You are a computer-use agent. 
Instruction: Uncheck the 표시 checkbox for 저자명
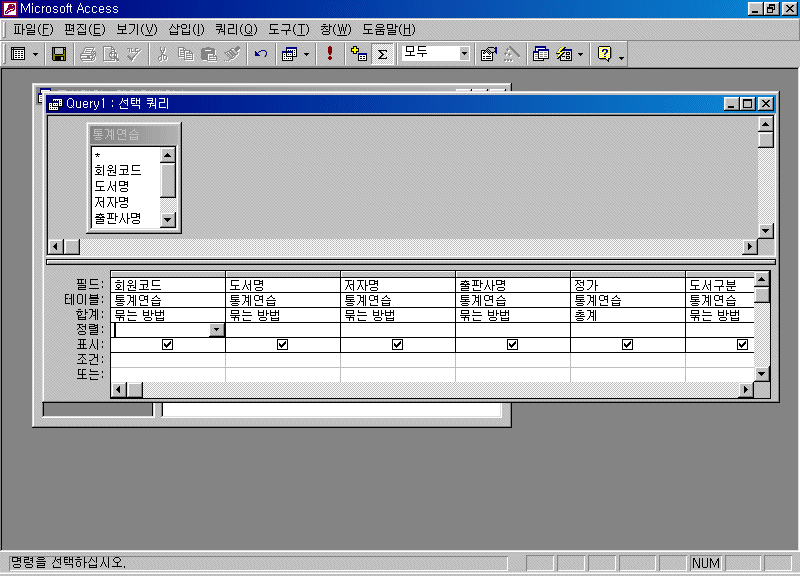[x=397, y=345]
